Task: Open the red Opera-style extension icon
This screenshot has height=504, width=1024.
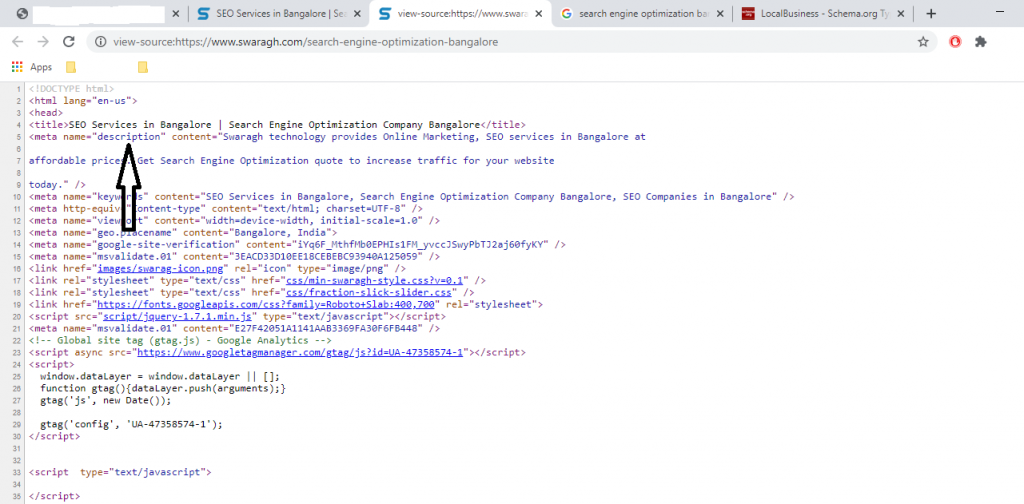Action: 955,42
